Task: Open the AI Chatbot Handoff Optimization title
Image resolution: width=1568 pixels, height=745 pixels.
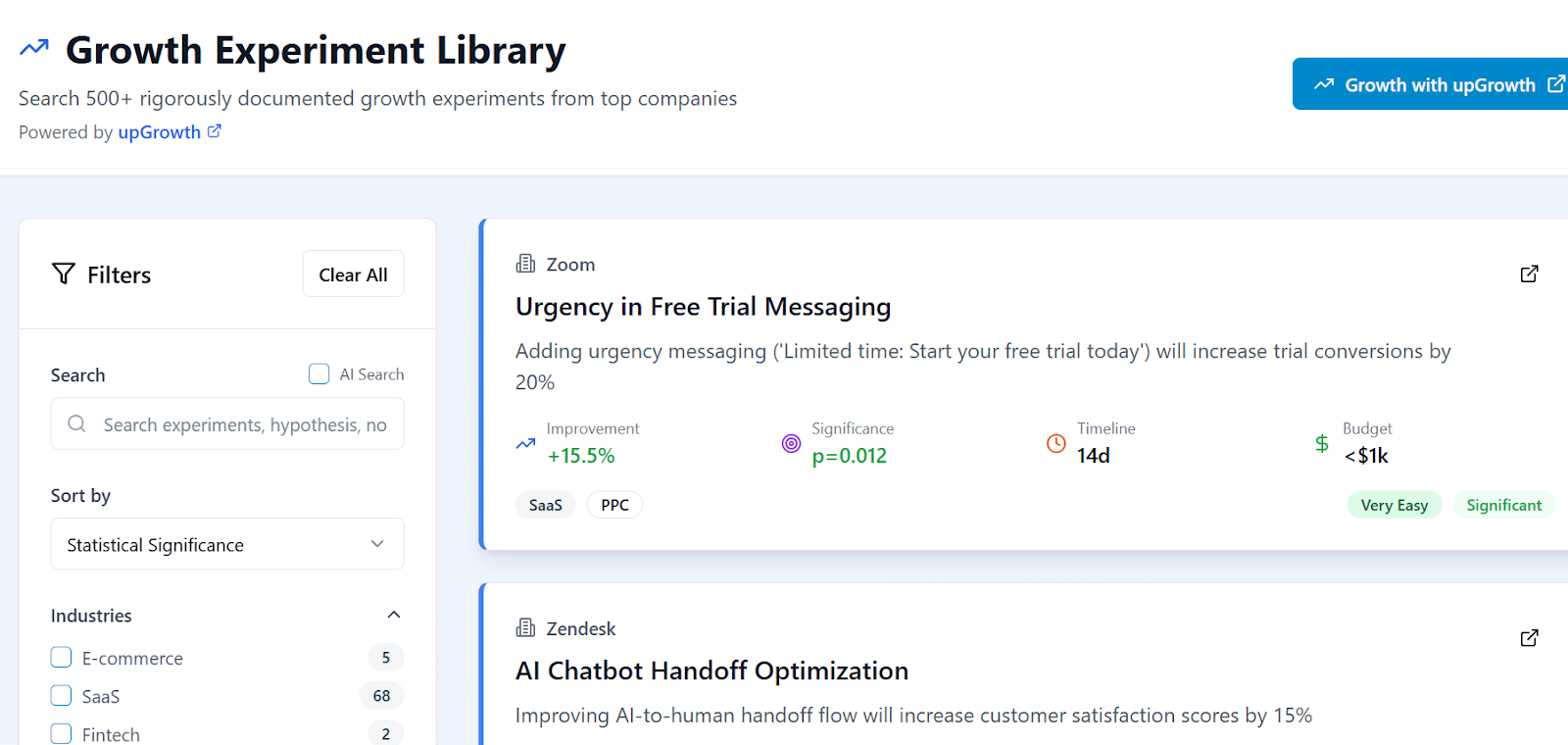Action: (x=711, y=671)
